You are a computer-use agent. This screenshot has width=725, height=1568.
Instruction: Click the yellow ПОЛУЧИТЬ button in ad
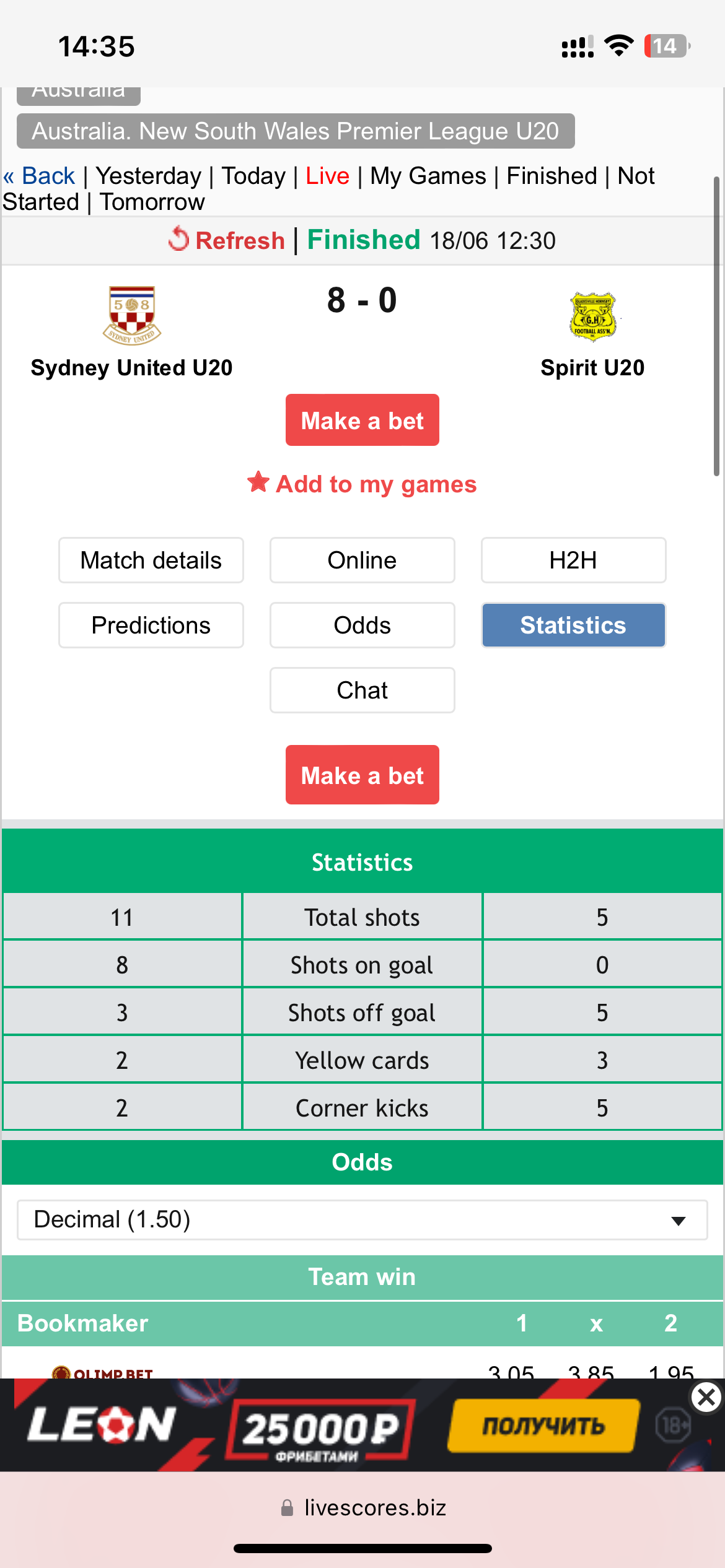click(543, 1426)
